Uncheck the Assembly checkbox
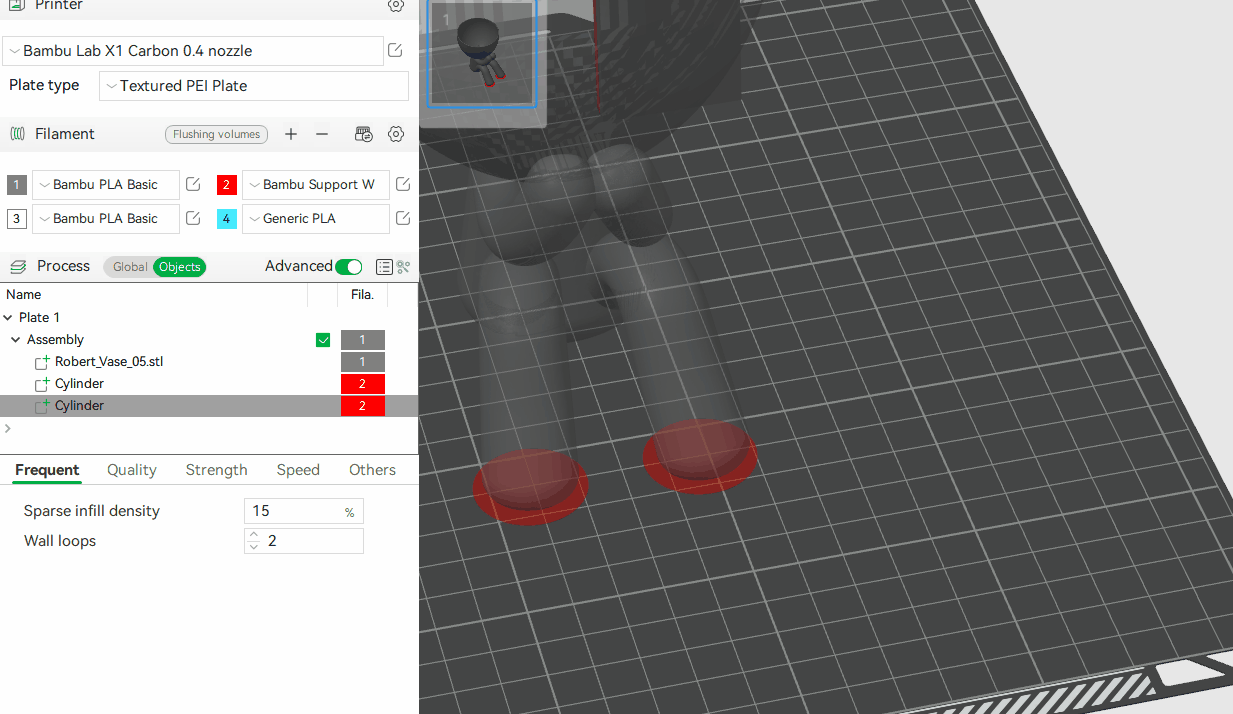Screen dimensions: 1233x714 click(323, 339)
